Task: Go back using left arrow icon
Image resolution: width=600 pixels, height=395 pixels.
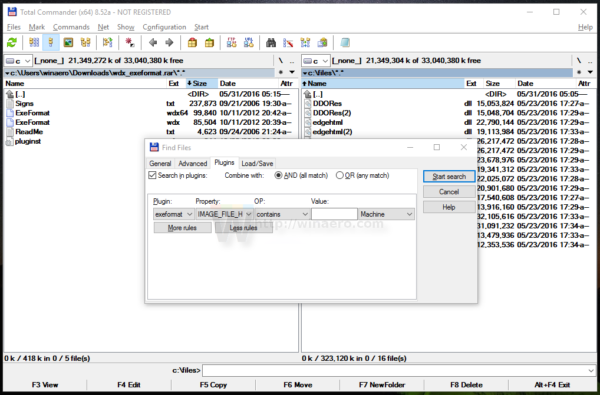Action: 153,42
